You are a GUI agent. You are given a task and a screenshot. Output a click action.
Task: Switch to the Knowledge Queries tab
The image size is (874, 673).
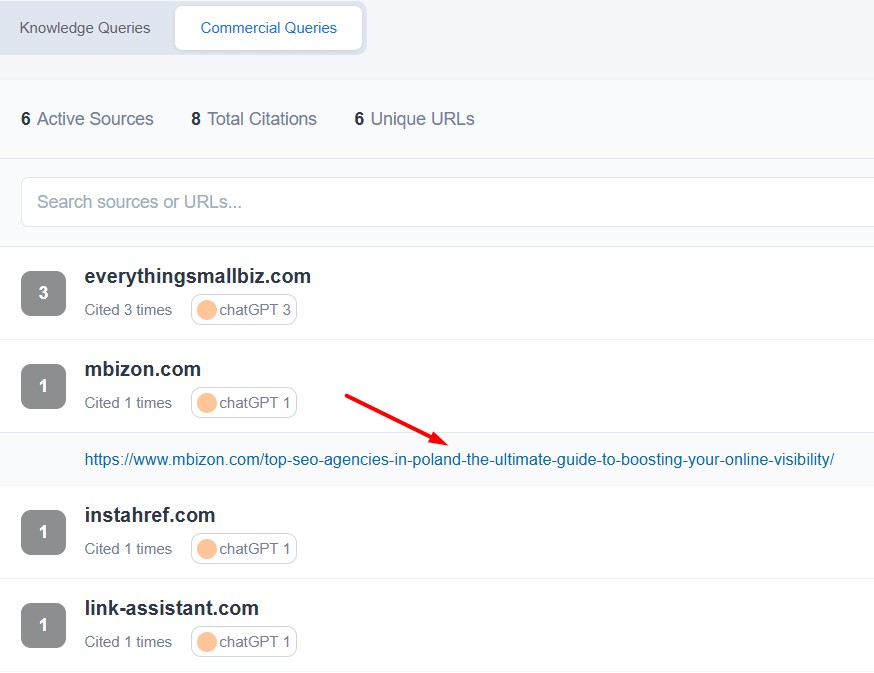(85, 28)
